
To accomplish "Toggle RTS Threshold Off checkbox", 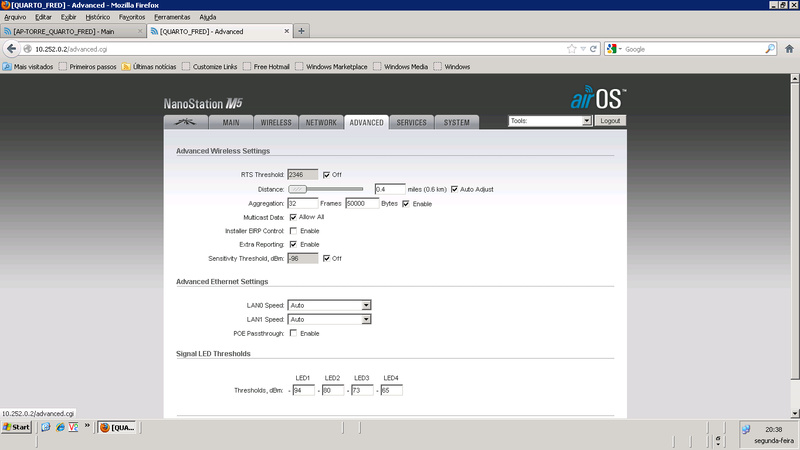I will [327, 175].
